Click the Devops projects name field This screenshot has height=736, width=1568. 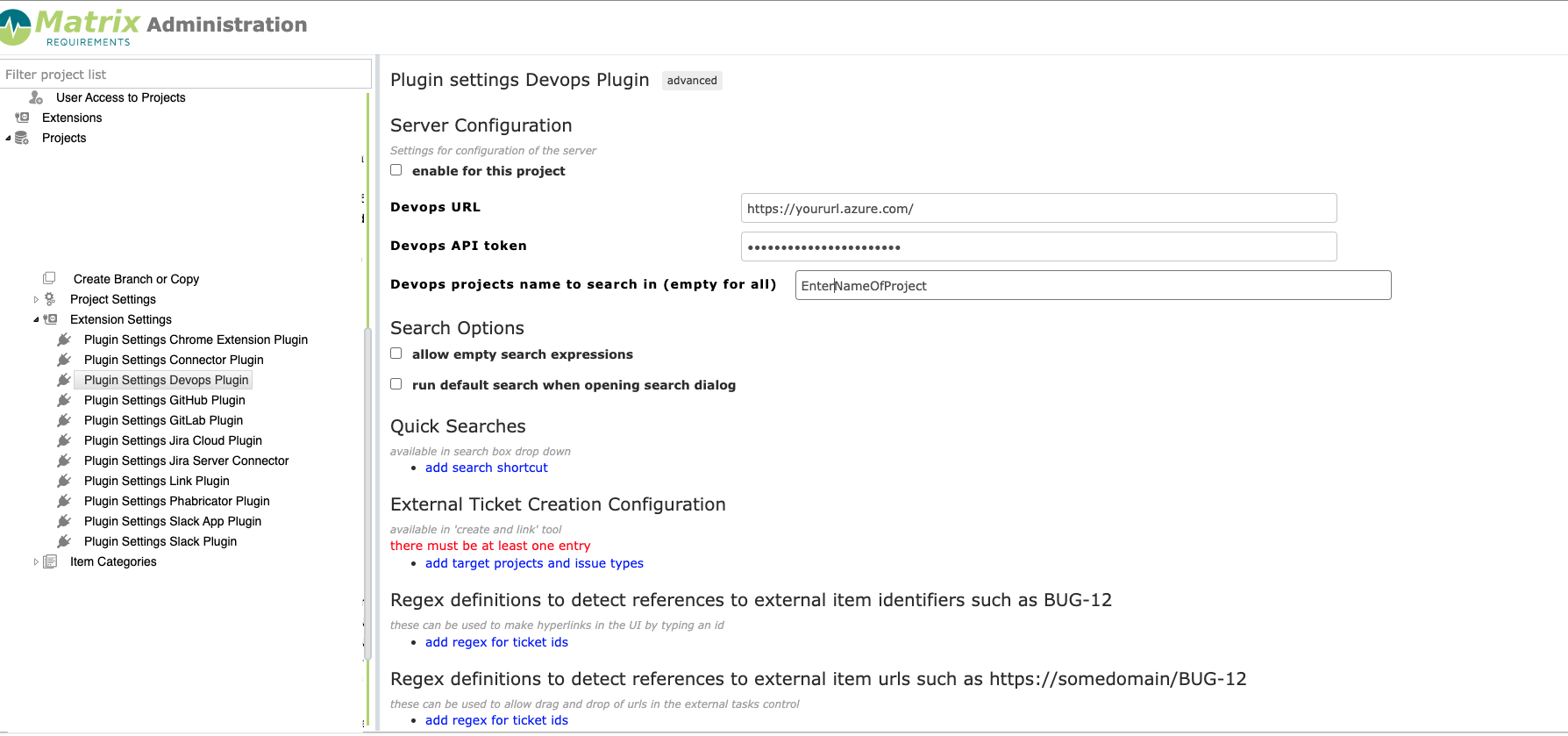[x=1093, y=285]
